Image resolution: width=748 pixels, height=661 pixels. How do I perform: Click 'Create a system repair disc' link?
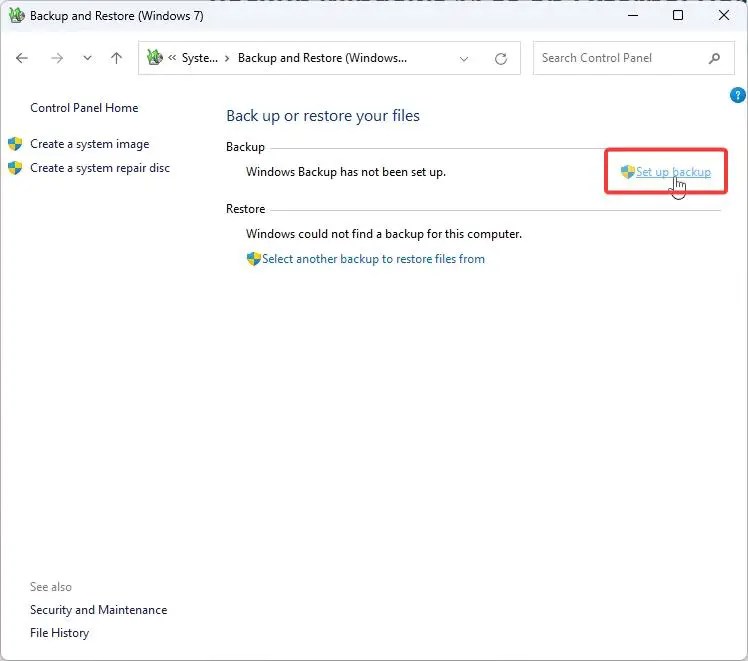click(x=100, y=168)
